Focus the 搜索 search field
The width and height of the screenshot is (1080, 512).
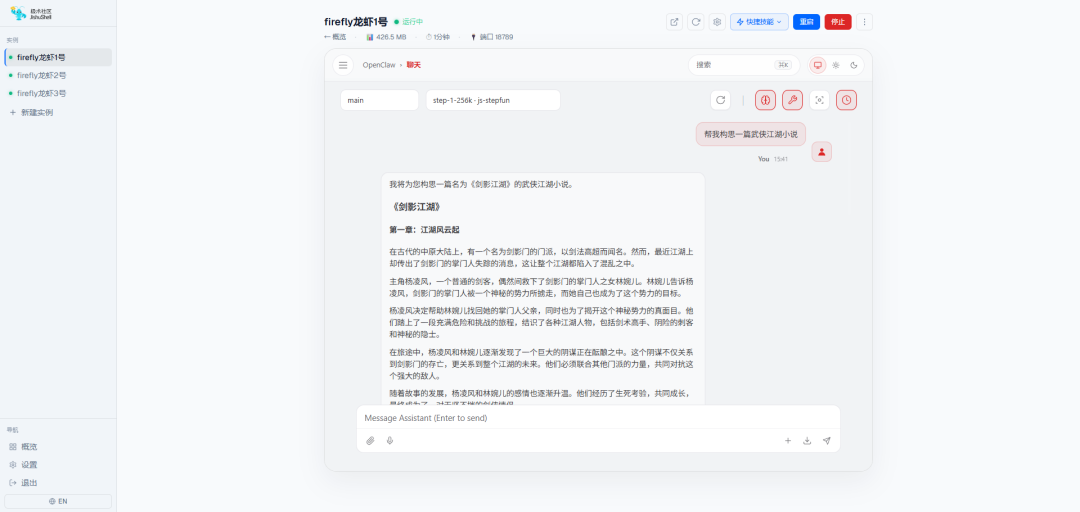click(x=744, y=65)
